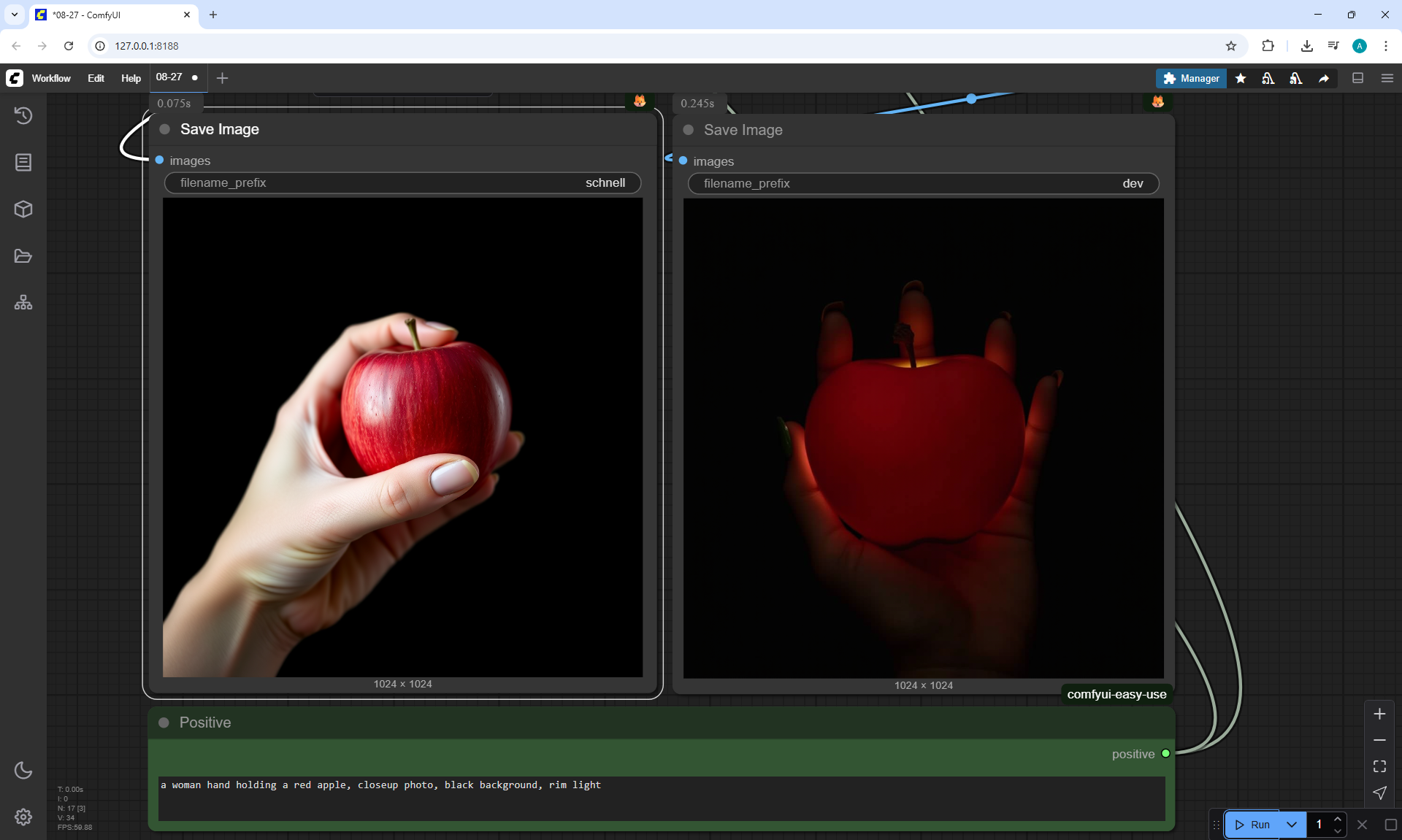Increase the batch count stepper
The height and width of the screenshot is (840, 1402).
[x=1338, y=819]
